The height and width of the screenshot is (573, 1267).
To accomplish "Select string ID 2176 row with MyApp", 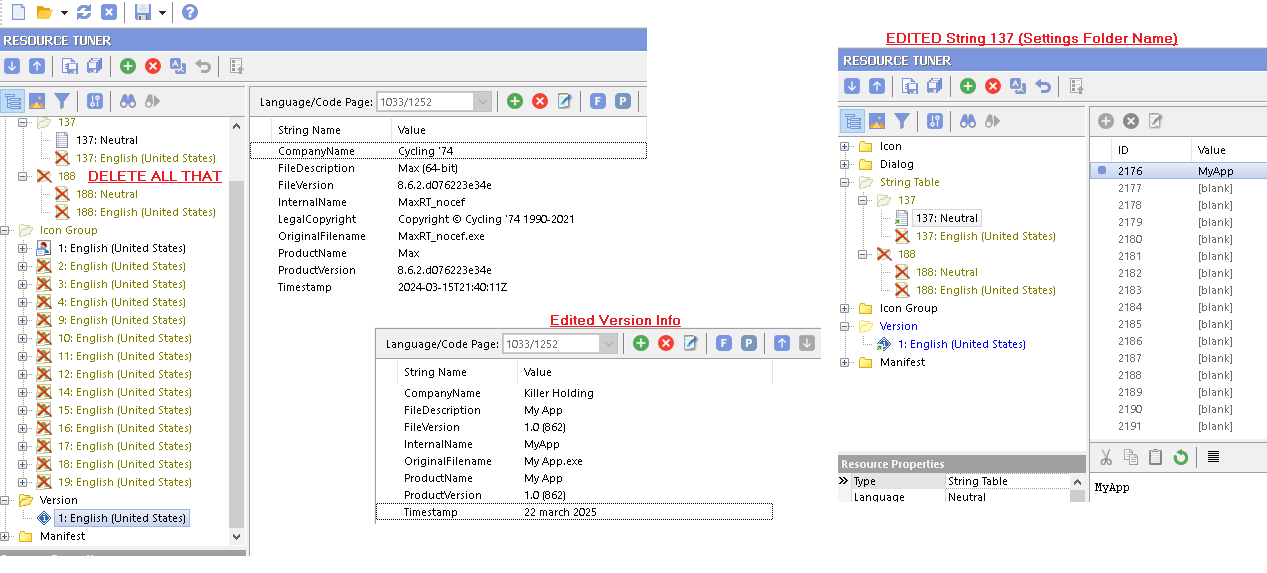I will pyautogui.click(x=1176, y=171).
